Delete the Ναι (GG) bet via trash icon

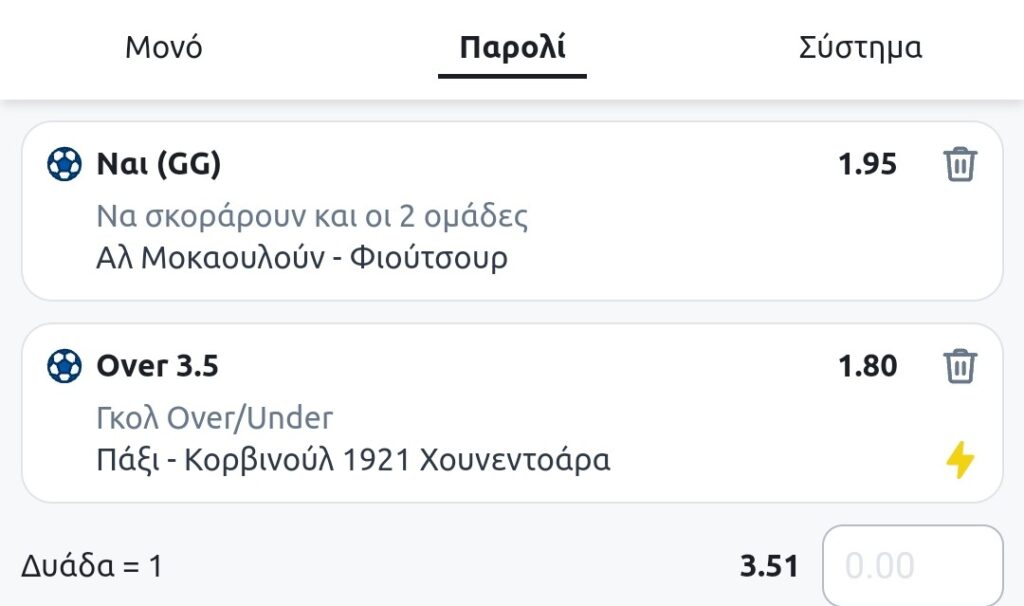pyautogui.click(x=959, y=164)
